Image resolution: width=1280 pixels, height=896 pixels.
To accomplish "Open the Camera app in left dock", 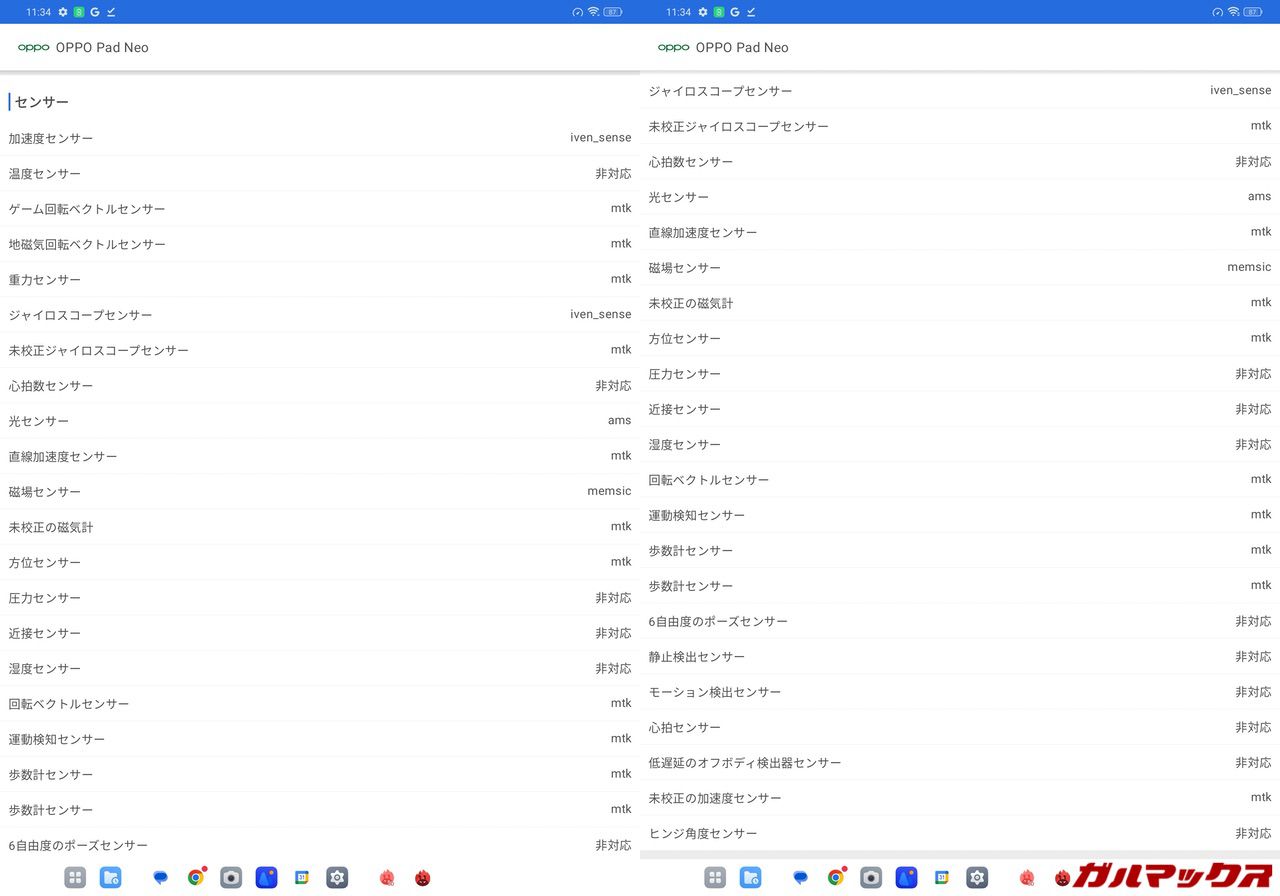I will tap(231, 878).
